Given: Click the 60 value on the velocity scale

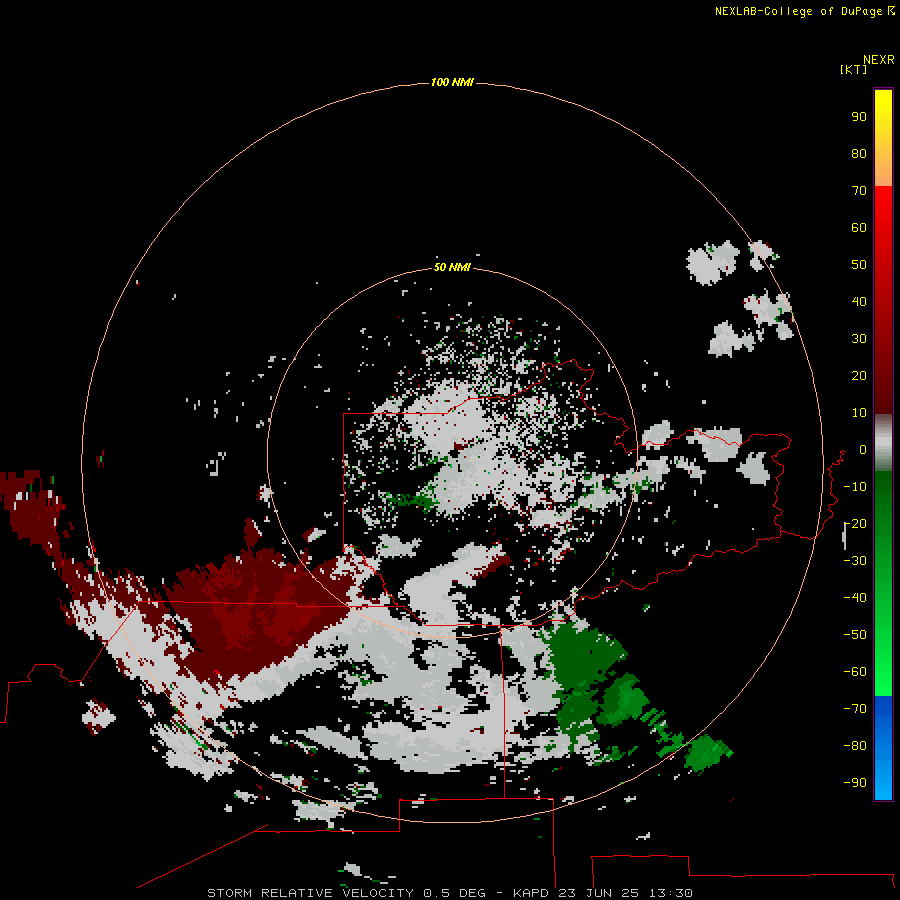Looking at the screenshot, I should pos(859,227).
